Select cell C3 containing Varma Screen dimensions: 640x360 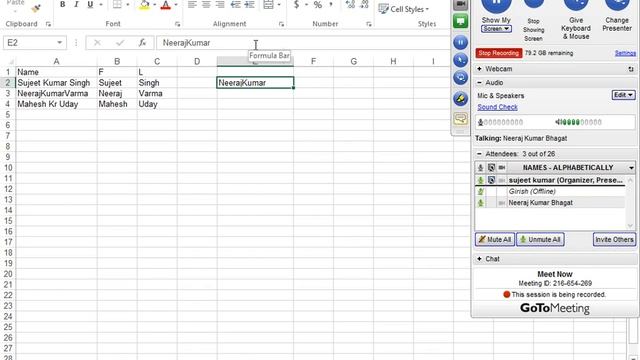coord(157,93)
